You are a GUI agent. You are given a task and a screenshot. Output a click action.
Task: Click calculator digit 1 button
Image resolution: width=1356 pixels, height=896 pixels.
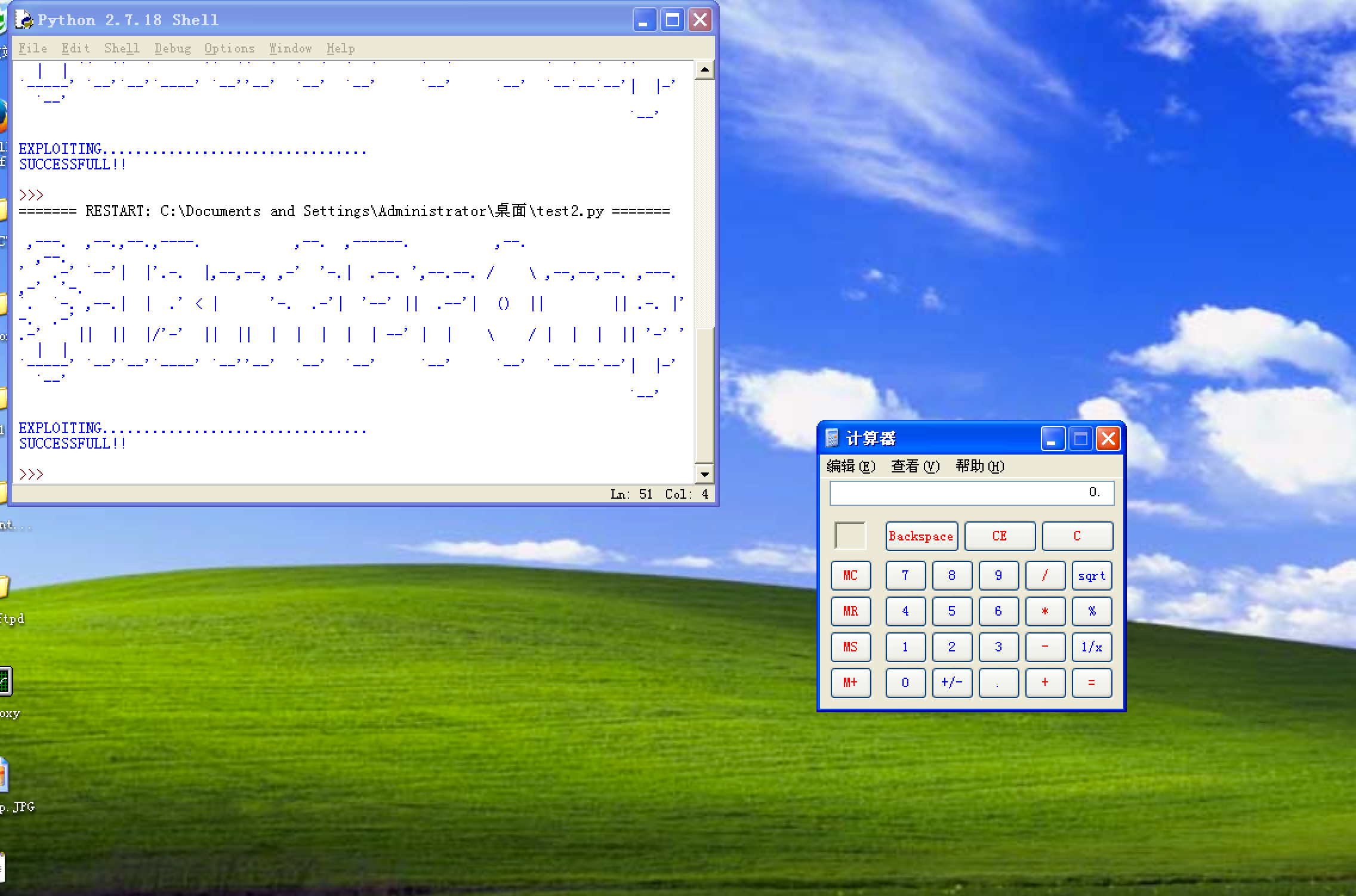pos(905,647)
